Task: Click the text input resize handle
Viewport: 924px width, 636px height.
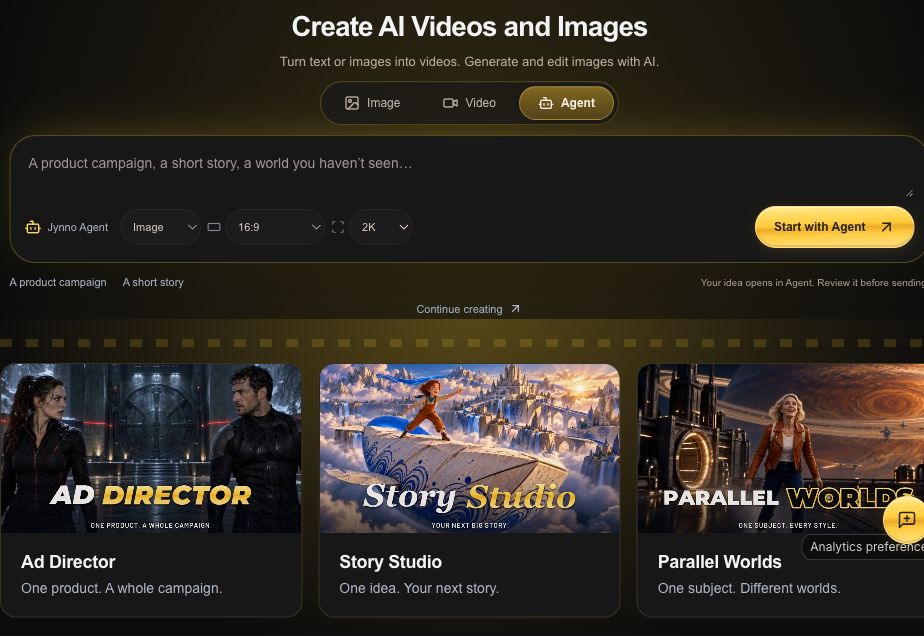Action: pyautogui.click(x=909, y=193)
